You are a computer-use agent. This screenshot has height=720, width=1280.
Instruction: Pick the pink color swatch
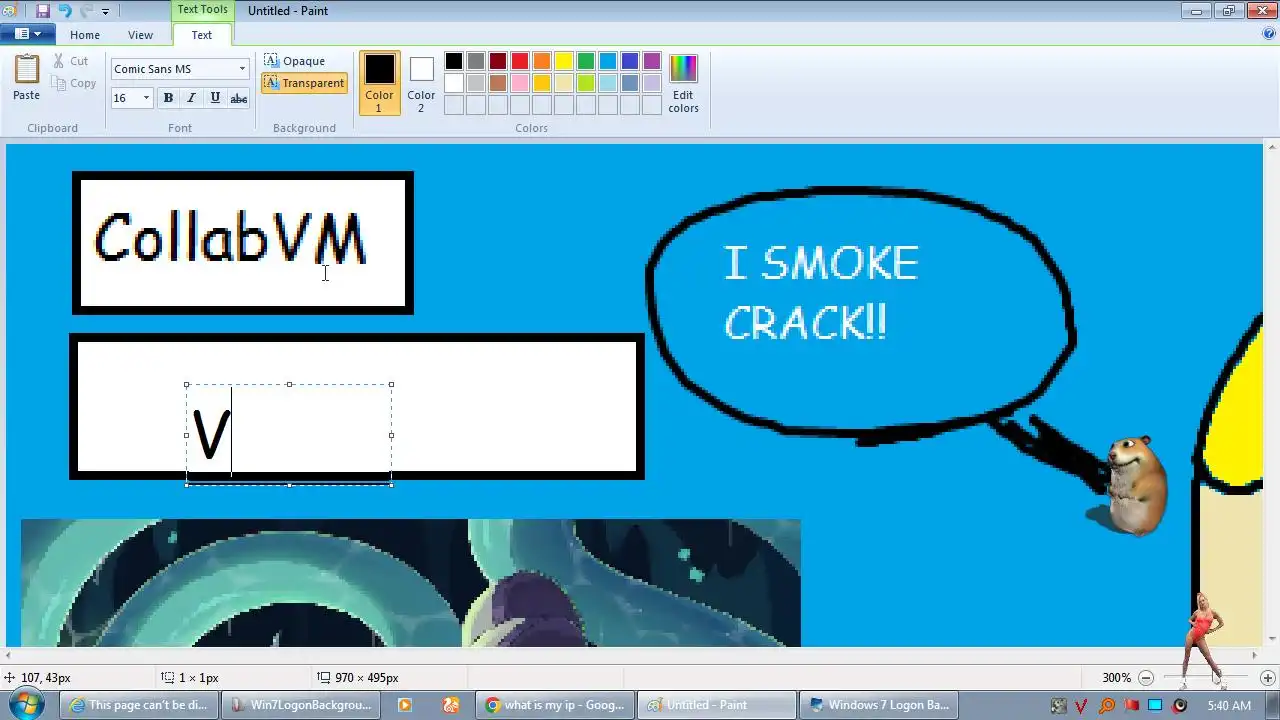click(520, 83)
